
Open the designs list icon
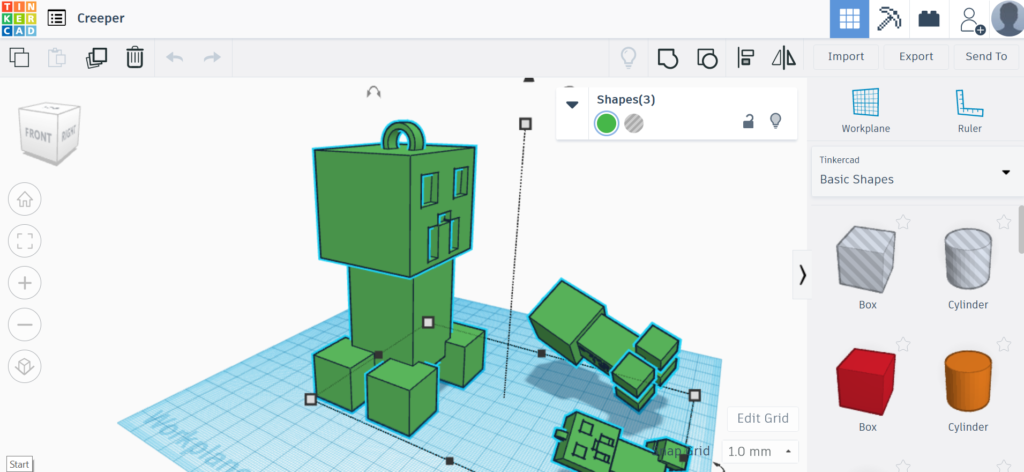point(57,18)
